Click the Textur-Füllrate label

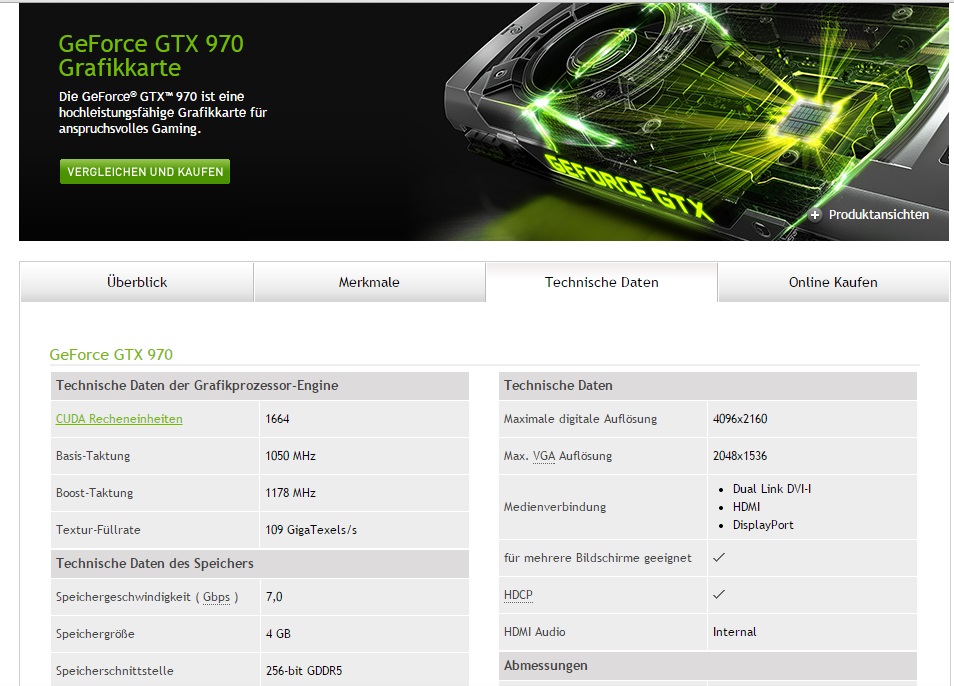point(98,530)
